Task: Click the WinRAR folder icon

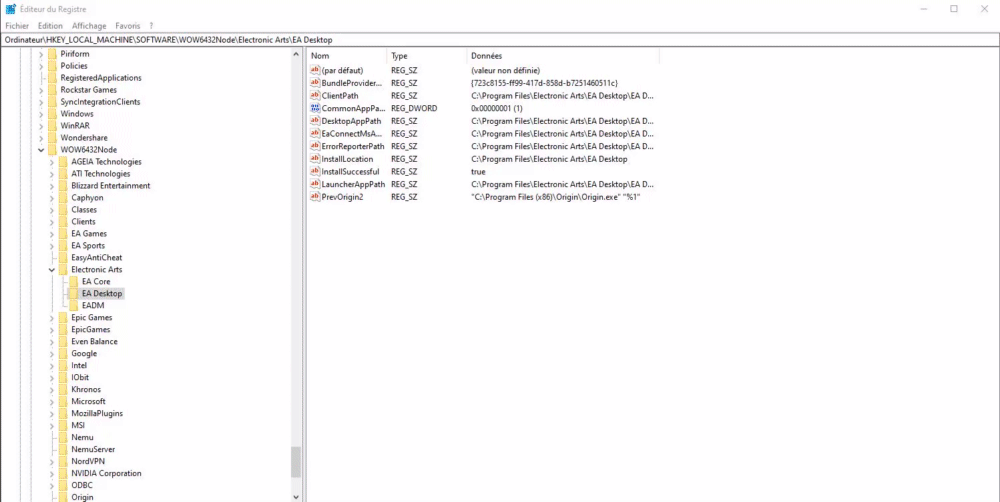Action: pyautogui.click(x=52, y=126)
